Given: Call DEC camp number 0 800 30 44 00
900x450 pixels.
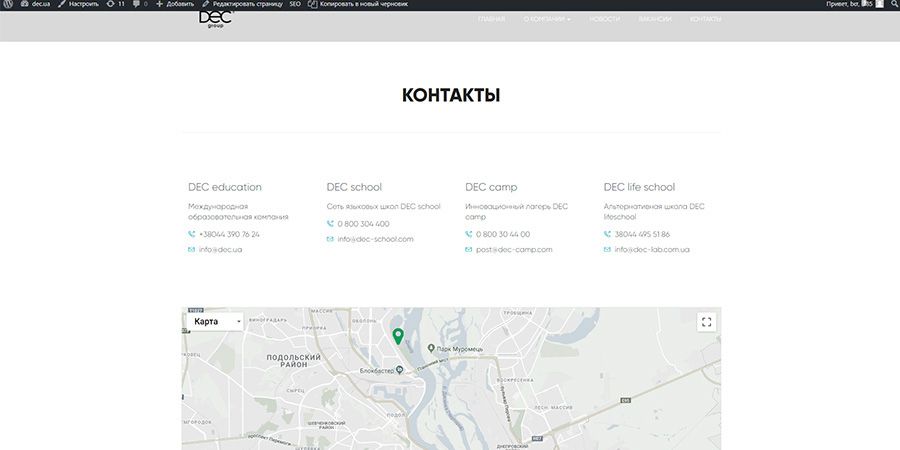Looking at the screenshot, I should (503, 234).
